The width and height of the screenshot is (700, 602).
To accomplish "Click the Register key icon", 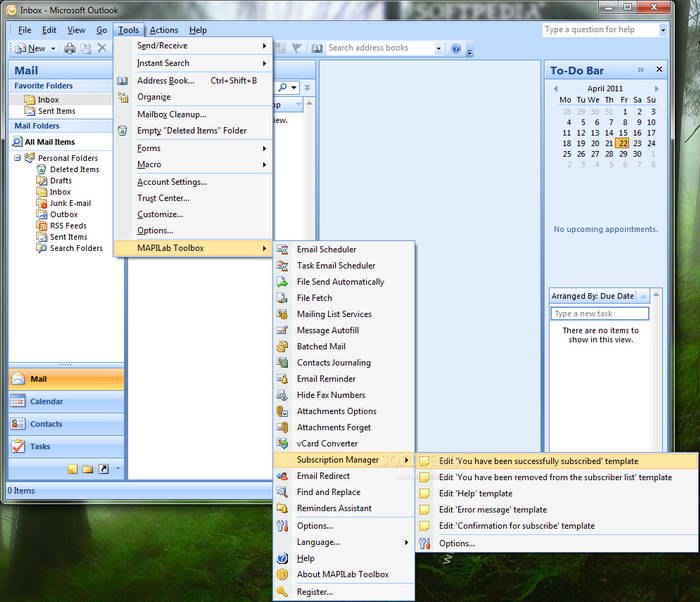I will pyautogui.click(x=282, y=592).
